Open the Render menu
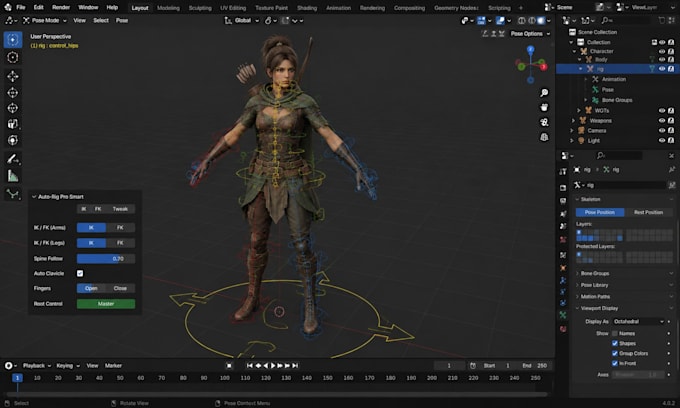This screenshot has width=680, height=408. pos(61,7)
